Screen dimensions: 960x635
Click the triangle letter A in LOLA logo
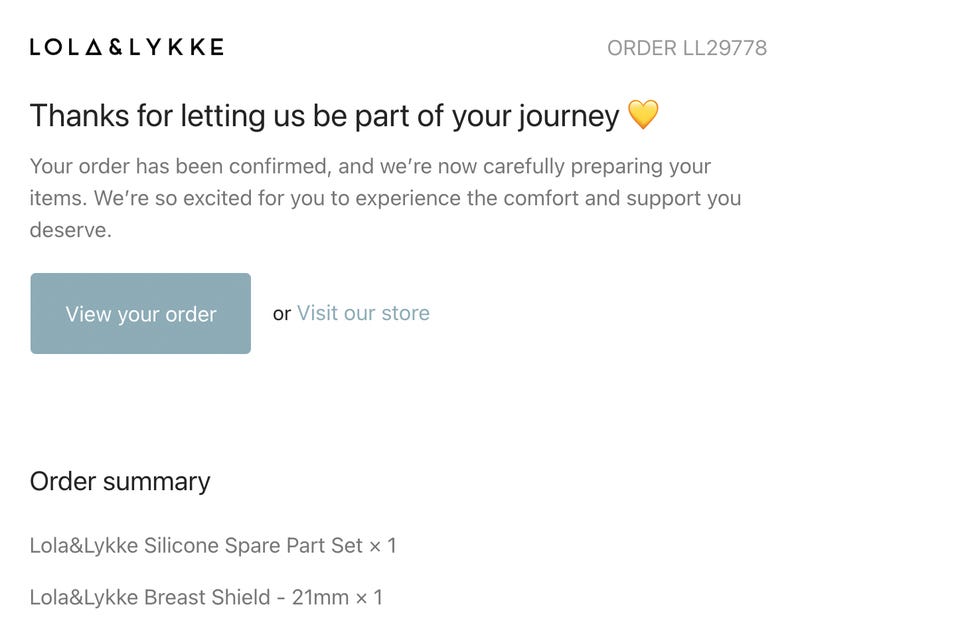(x=92, y=47)
